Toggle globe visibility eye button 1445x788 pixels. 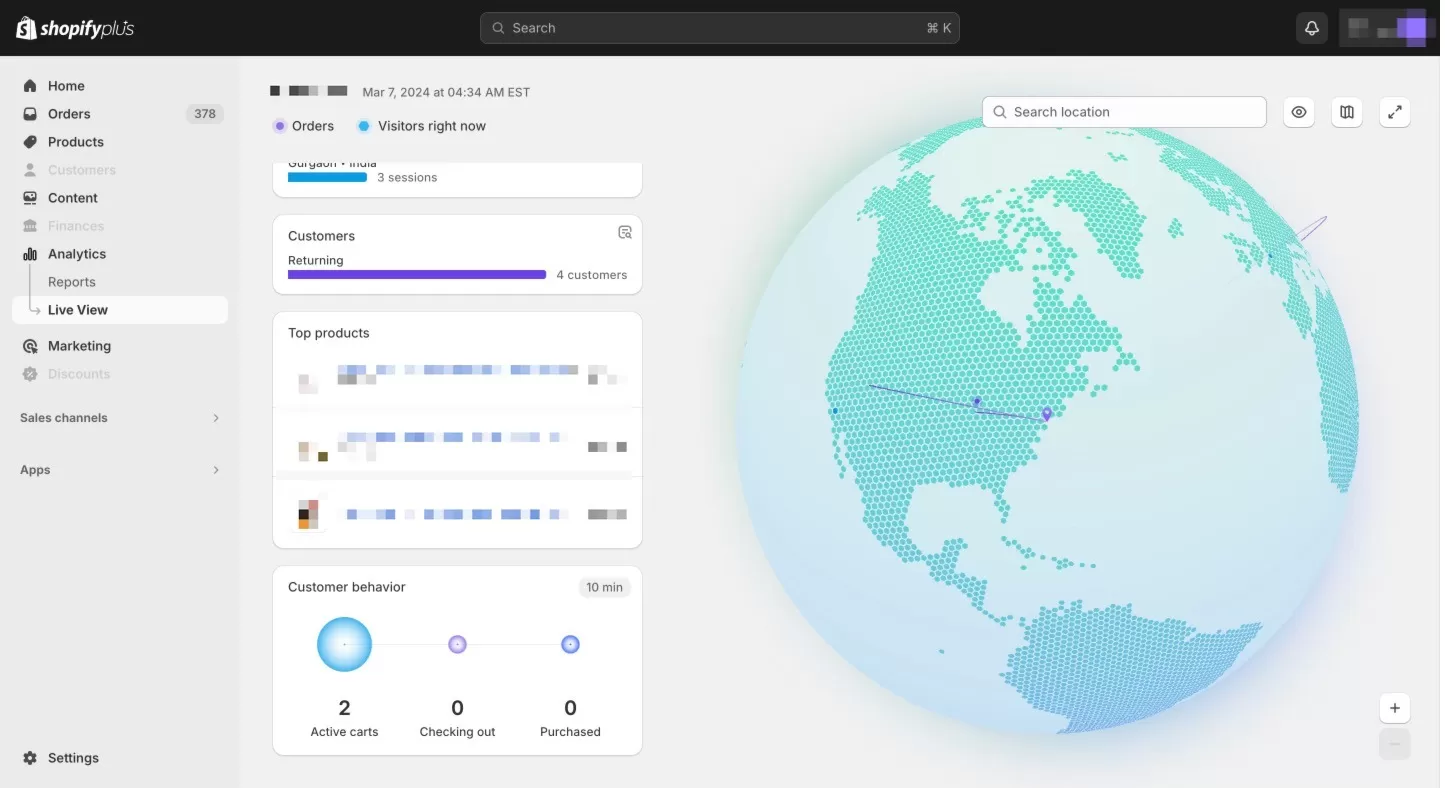point(1299,112)
